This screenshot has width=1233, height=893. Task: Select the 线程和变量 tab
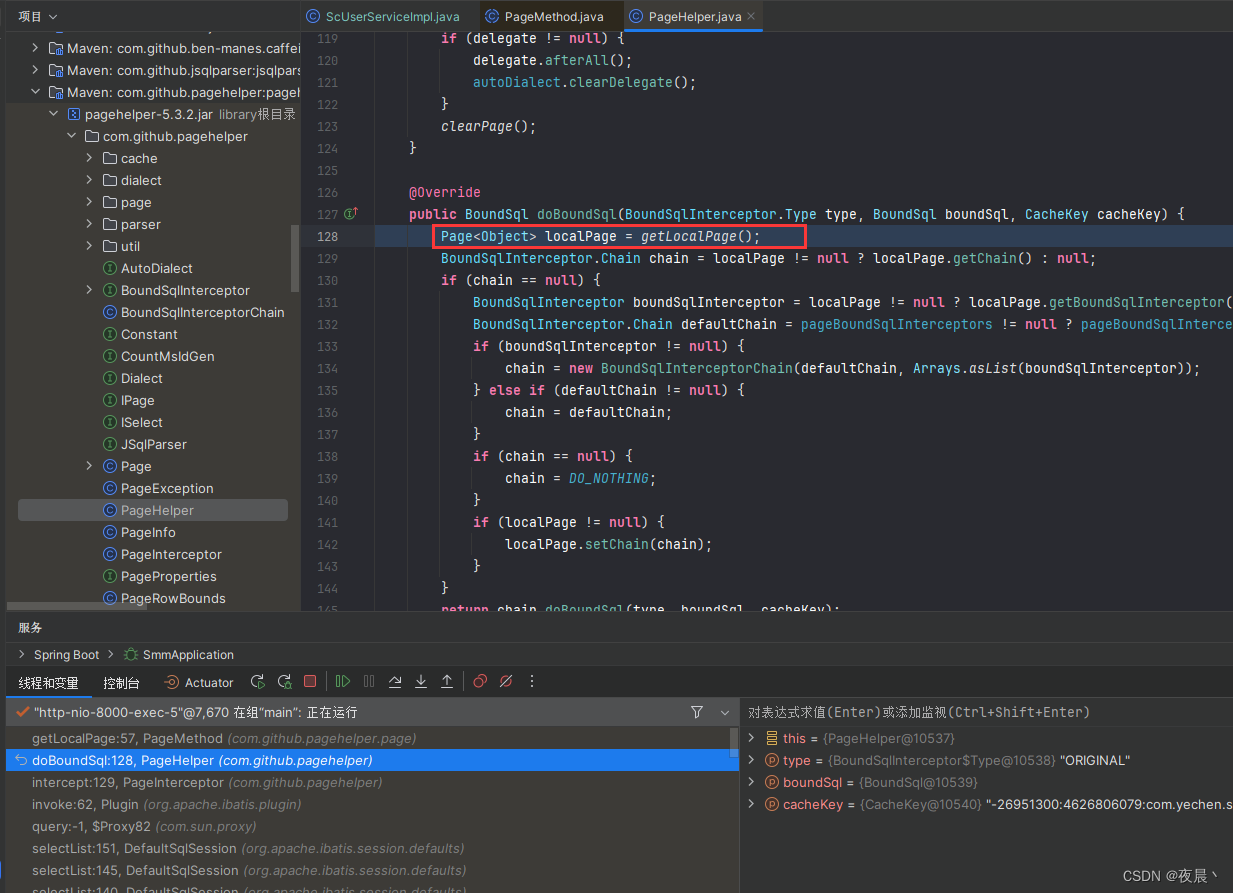click(48, 683)
